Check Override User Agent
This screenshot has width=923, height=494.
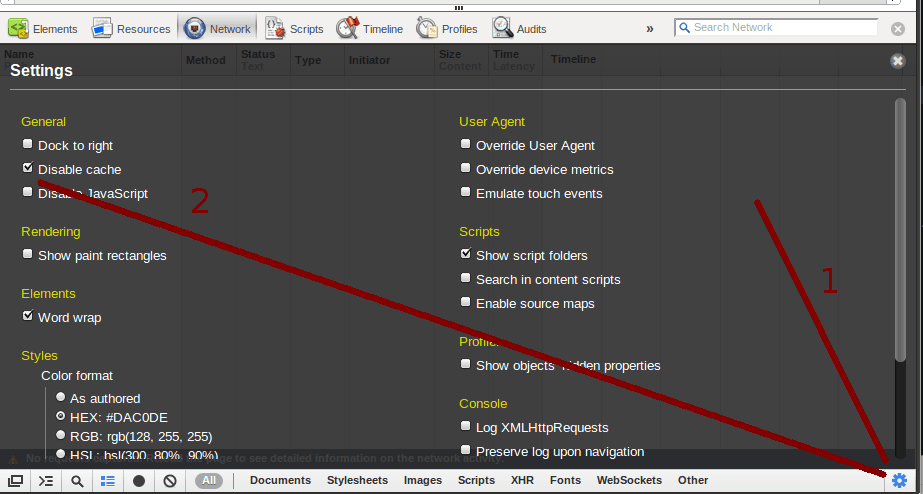(x=466, y=144)
